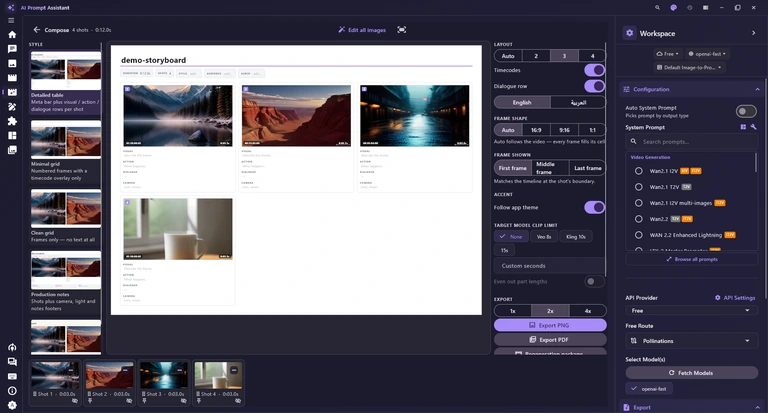Click the Search prompts field
The image size is (768, 413).
pos(691,142)
